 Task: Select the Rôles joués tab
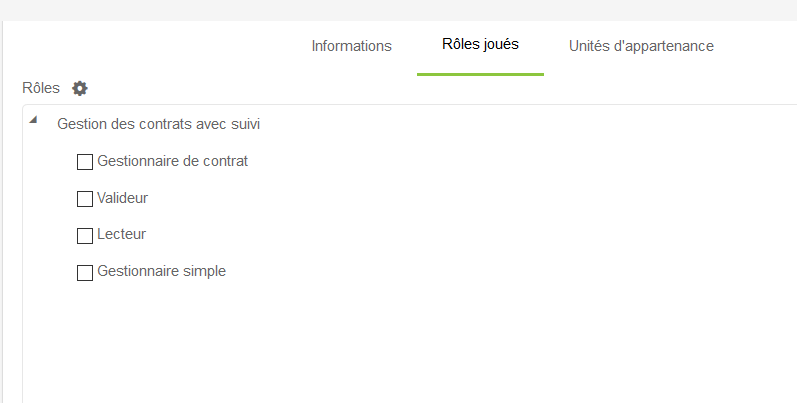(x=480, y=45)
